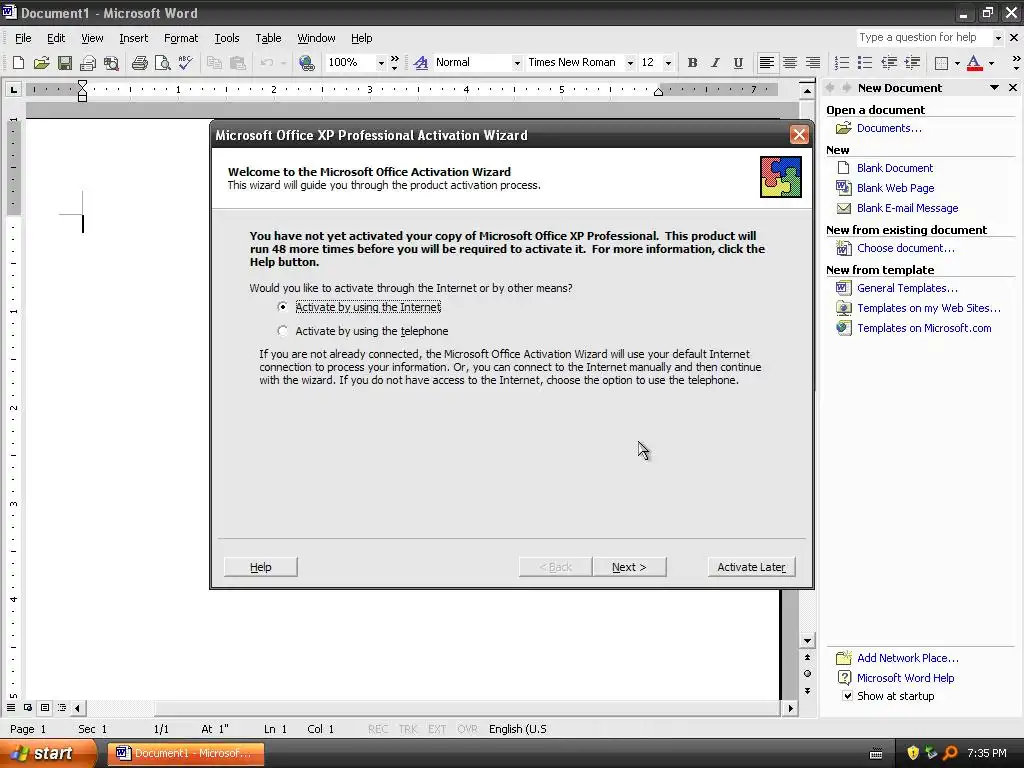Open the Insert menu
The width and height of the screenshot is (1024, 768).
pyautogui.click(x=133, y=38)
